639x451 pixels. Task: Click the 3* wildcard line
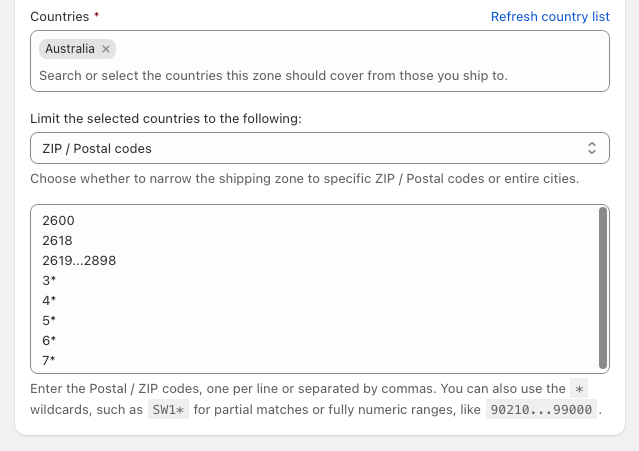click(49, 280)
